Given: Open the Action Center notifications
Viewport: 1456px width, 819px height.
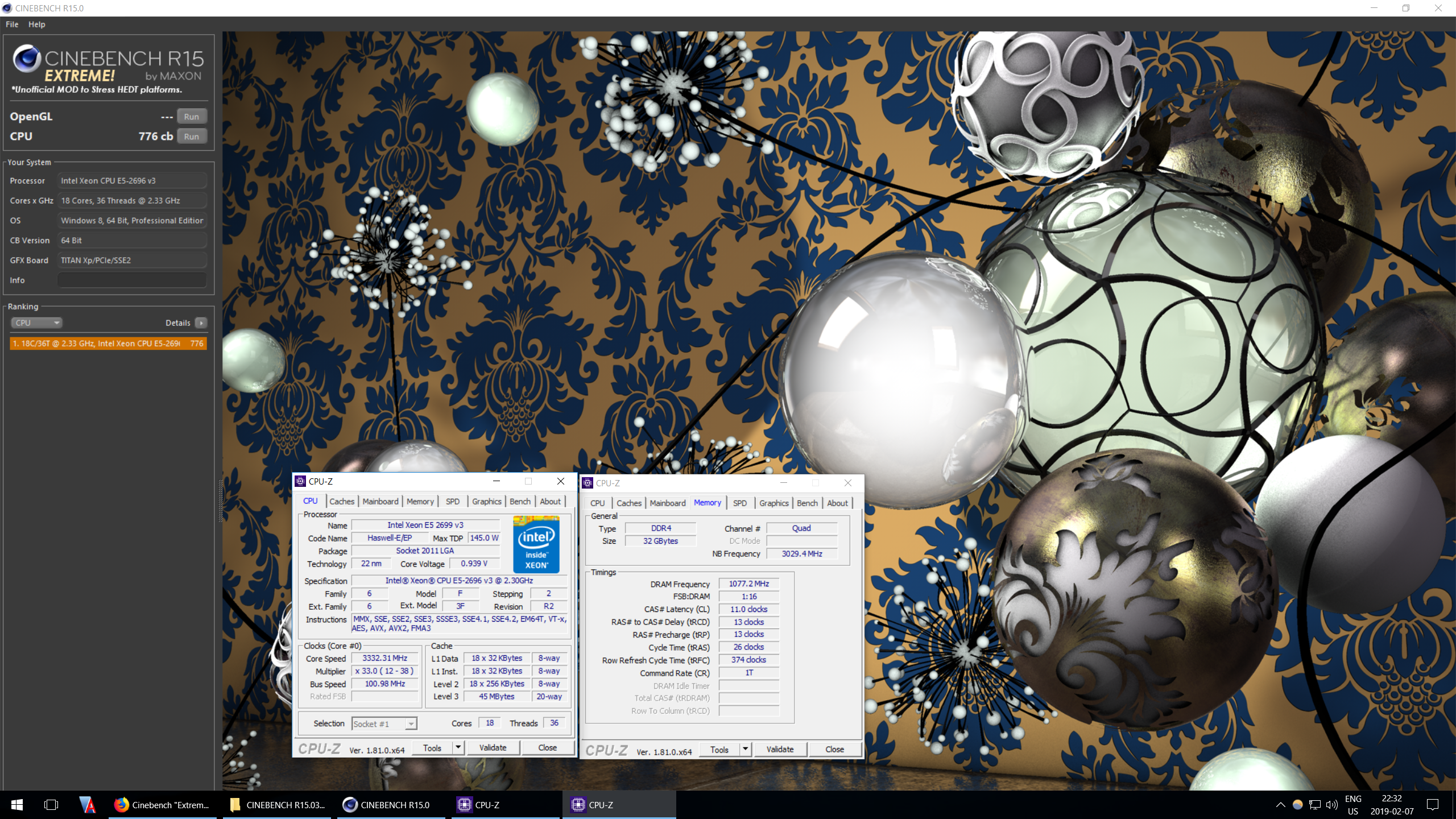Looking at the screenshot, I should pyautogui.click(x=1433, y=805).
